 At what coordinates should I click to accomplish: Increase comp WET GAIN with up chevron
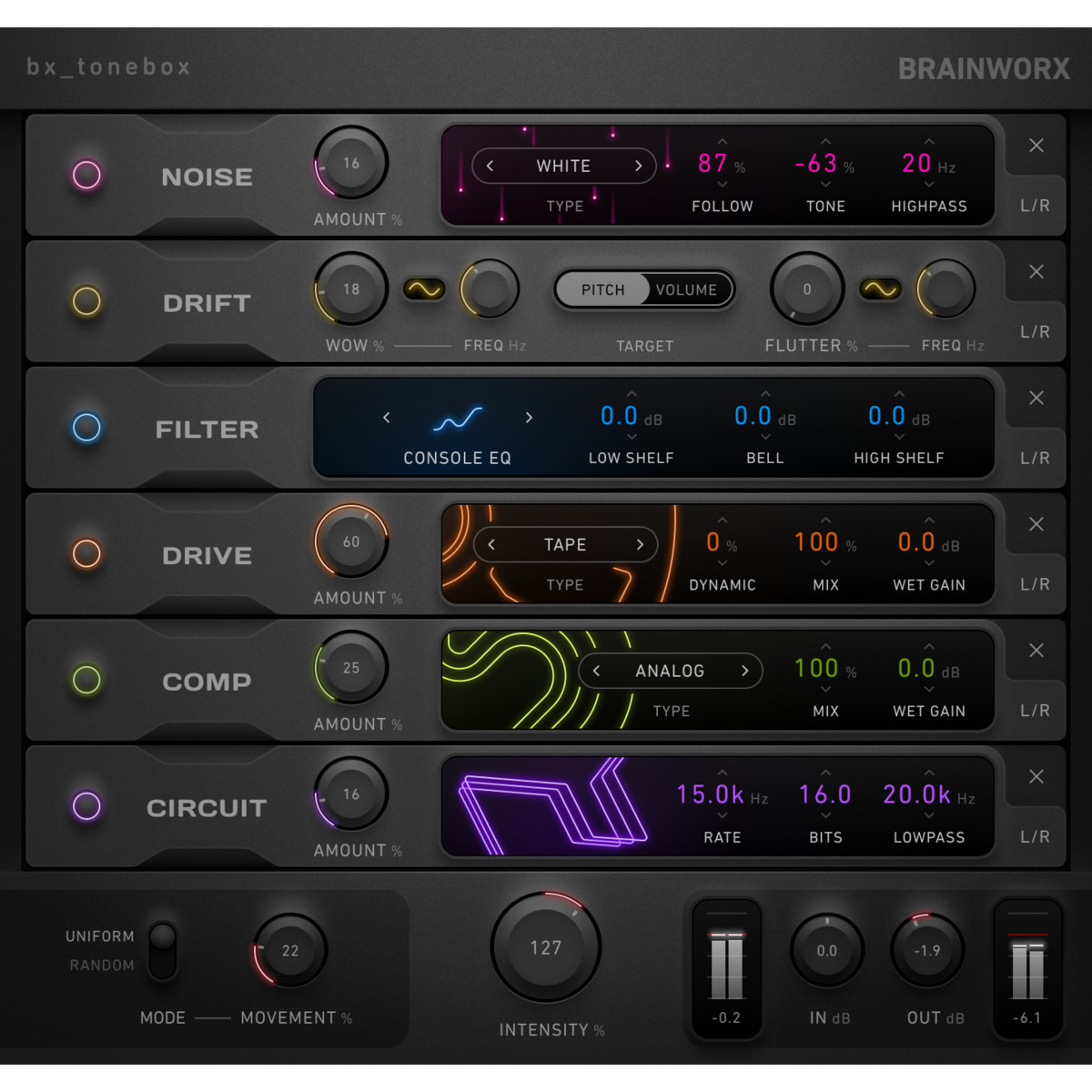(x=929, y=646)
